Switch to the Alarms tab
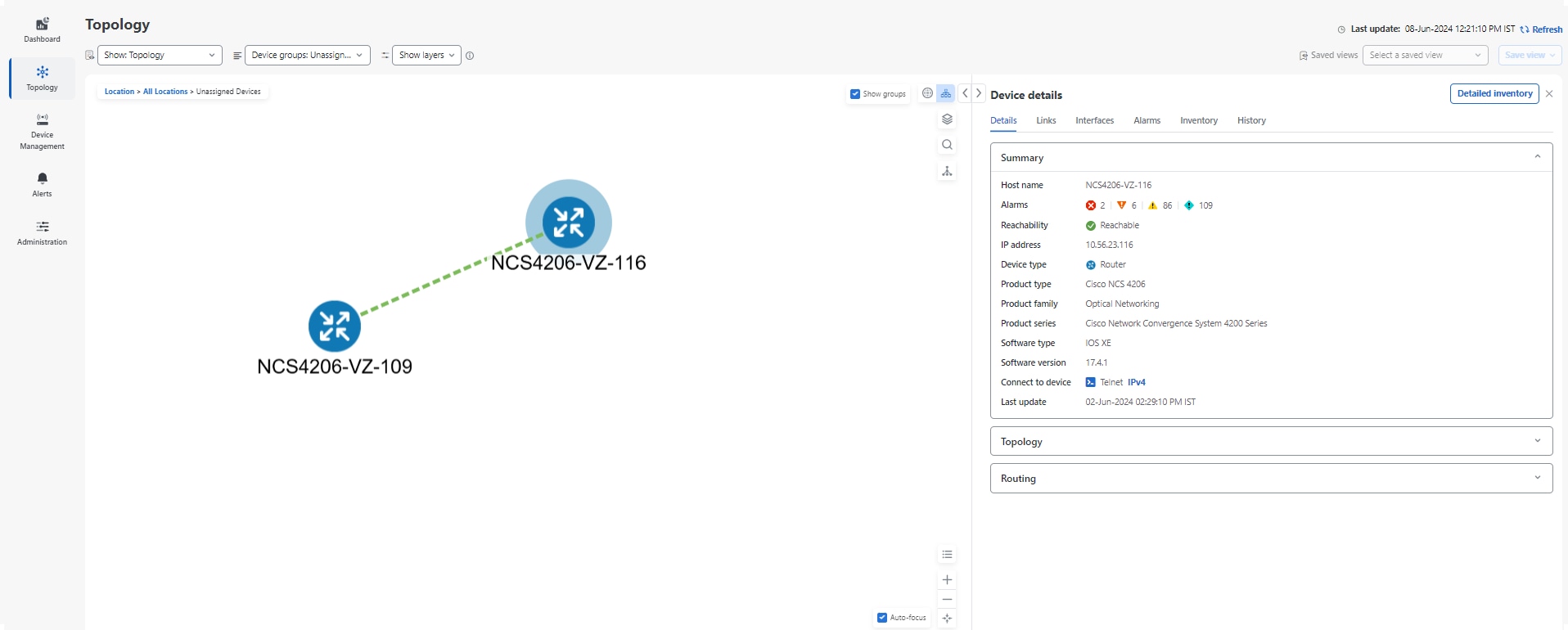Image resolution: width=1568 pixels, height=630 pixels. coord(1147,120)
